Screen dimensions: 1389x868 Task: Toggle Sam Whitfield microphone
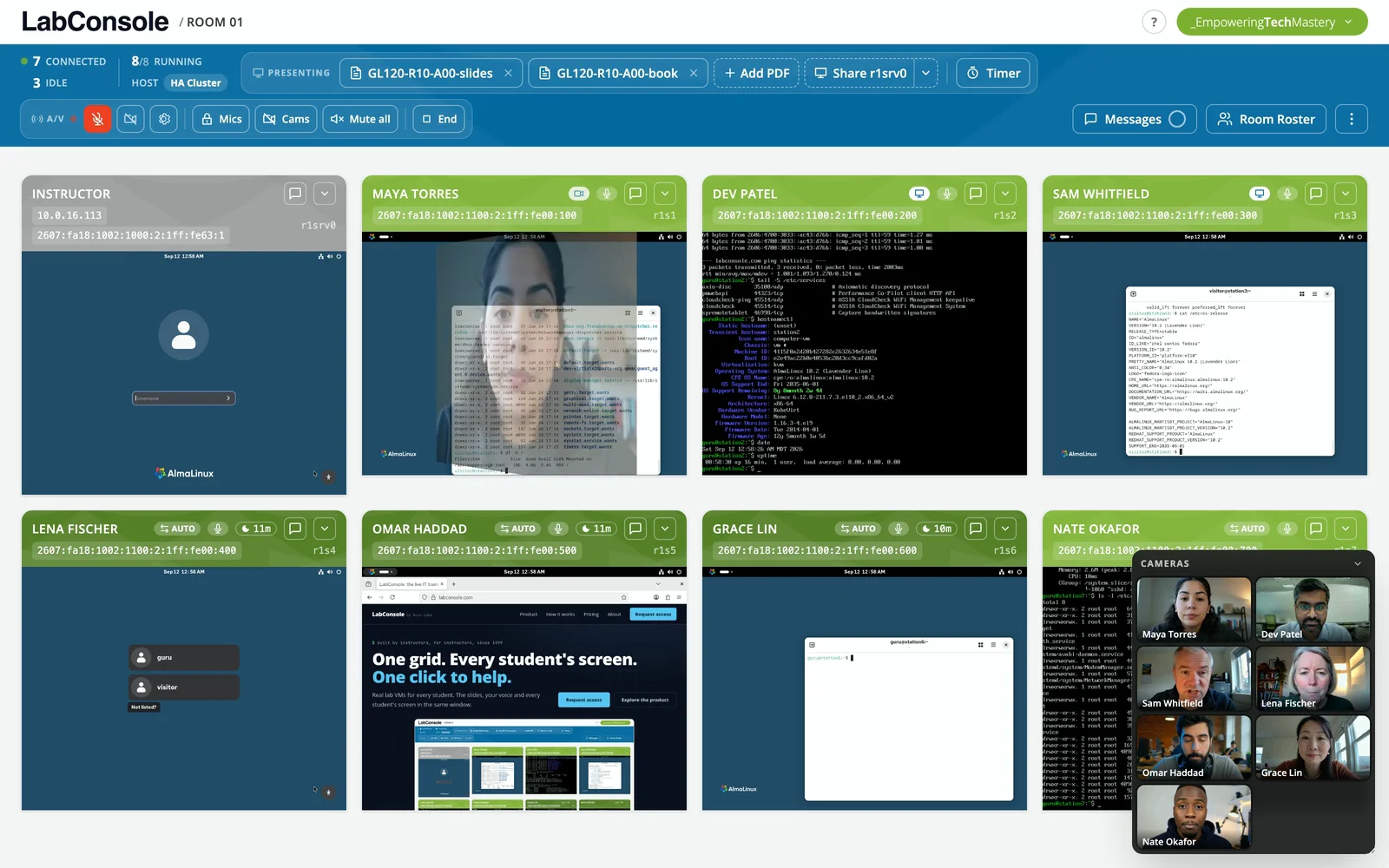click(x=1287, y=194)
